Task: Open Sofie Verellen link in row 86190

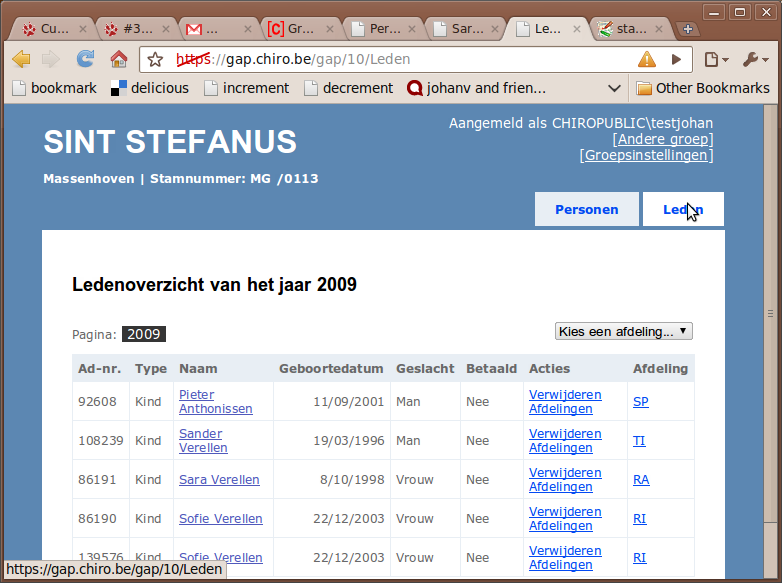Action: (220, 519)
